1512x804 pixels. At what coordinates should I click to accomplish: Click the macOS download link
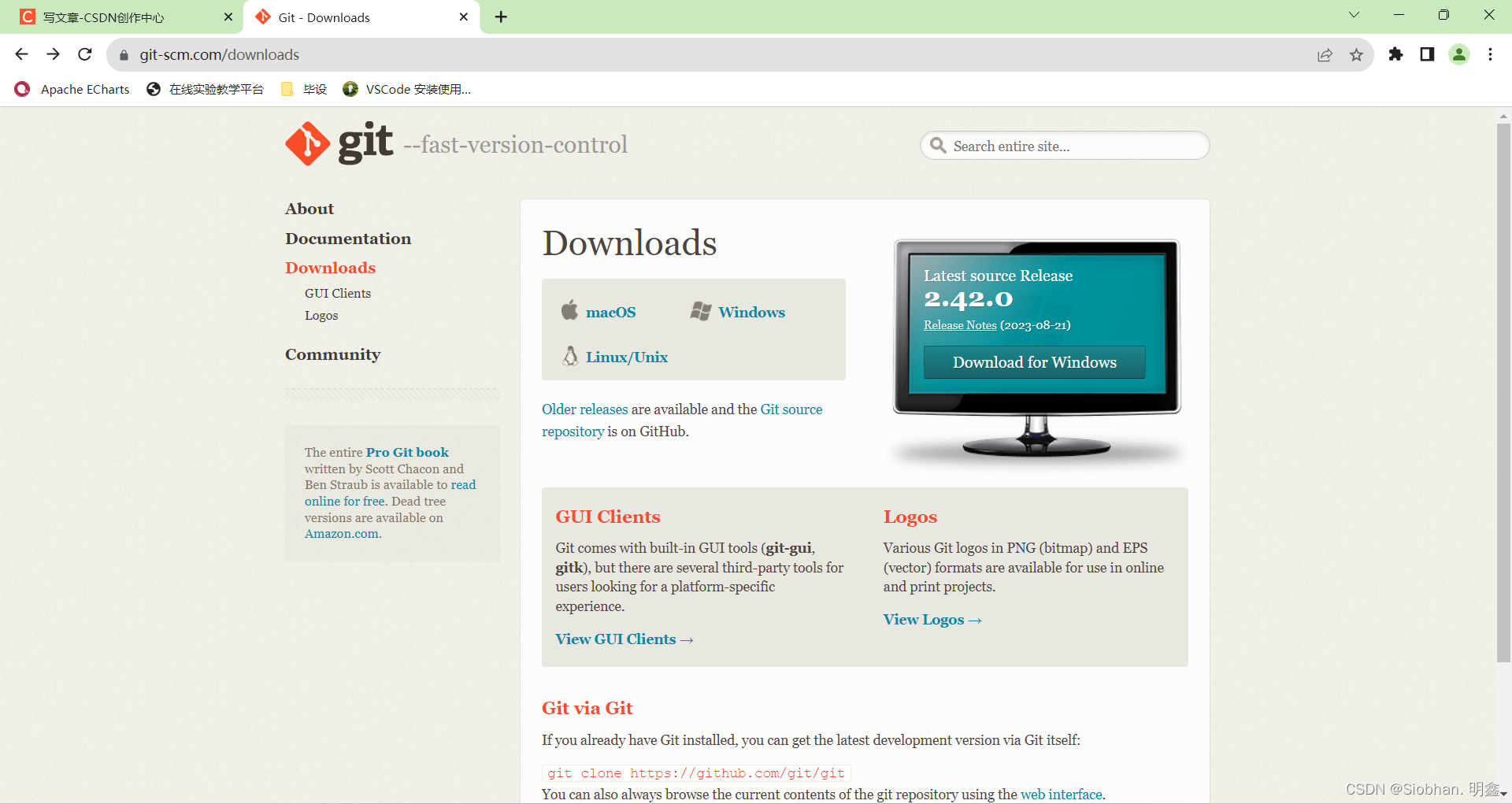(610, 312)
